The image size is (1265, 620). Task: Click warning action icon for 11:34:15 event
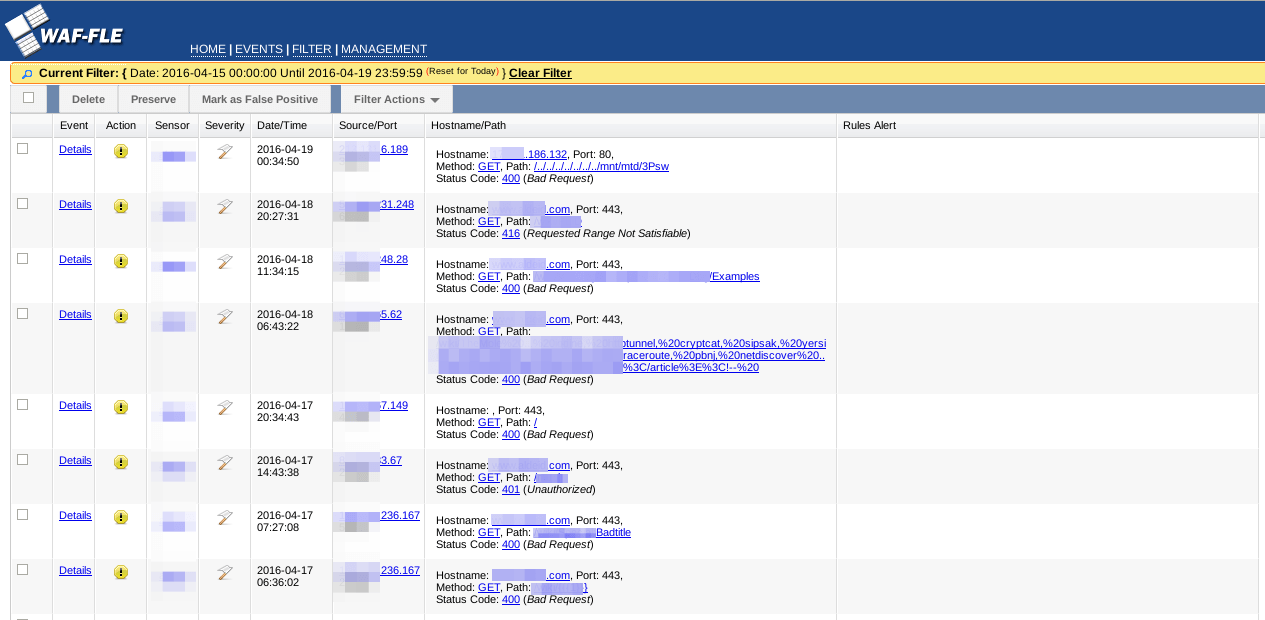coord(121,261)
